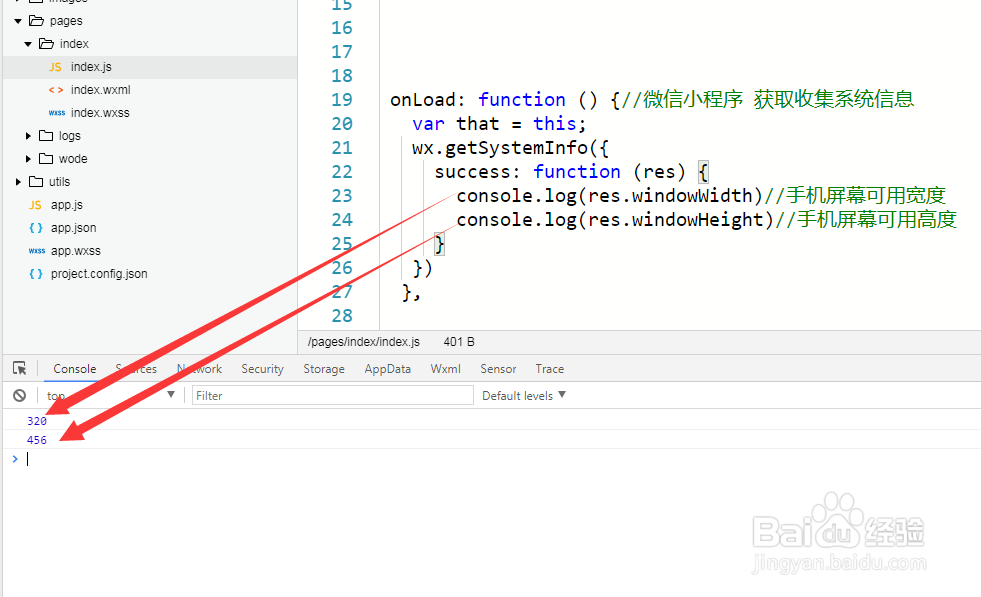The width and height of the screenshot is (981, 597).
Task: Switch to the Sensor tab
Action: (498, 369)
